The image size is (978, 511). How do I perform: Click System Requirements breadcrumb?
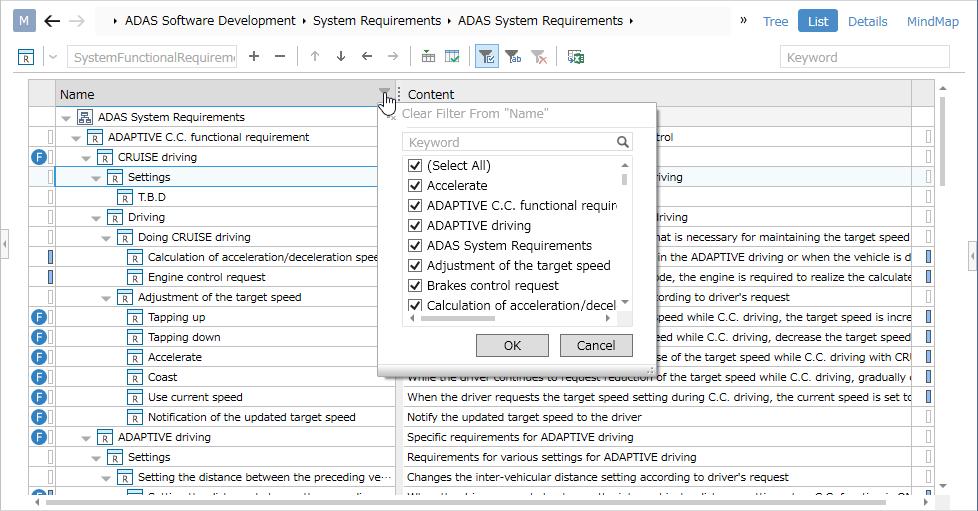click(377, 21)
